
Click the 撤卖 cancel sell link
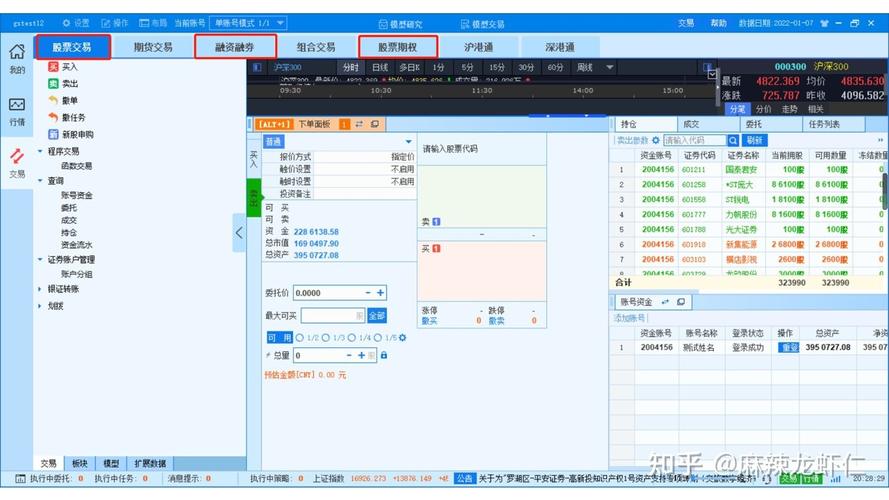[x=496, y=321]
